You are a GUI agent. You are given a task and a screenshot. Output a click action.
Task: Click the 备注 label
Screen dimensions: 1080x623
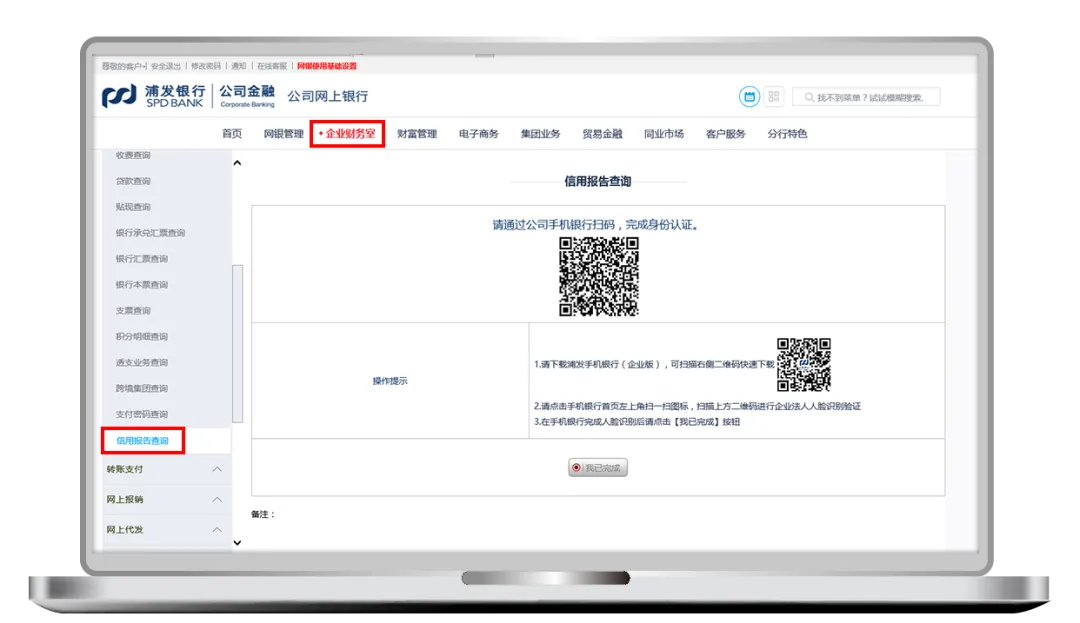262,514
